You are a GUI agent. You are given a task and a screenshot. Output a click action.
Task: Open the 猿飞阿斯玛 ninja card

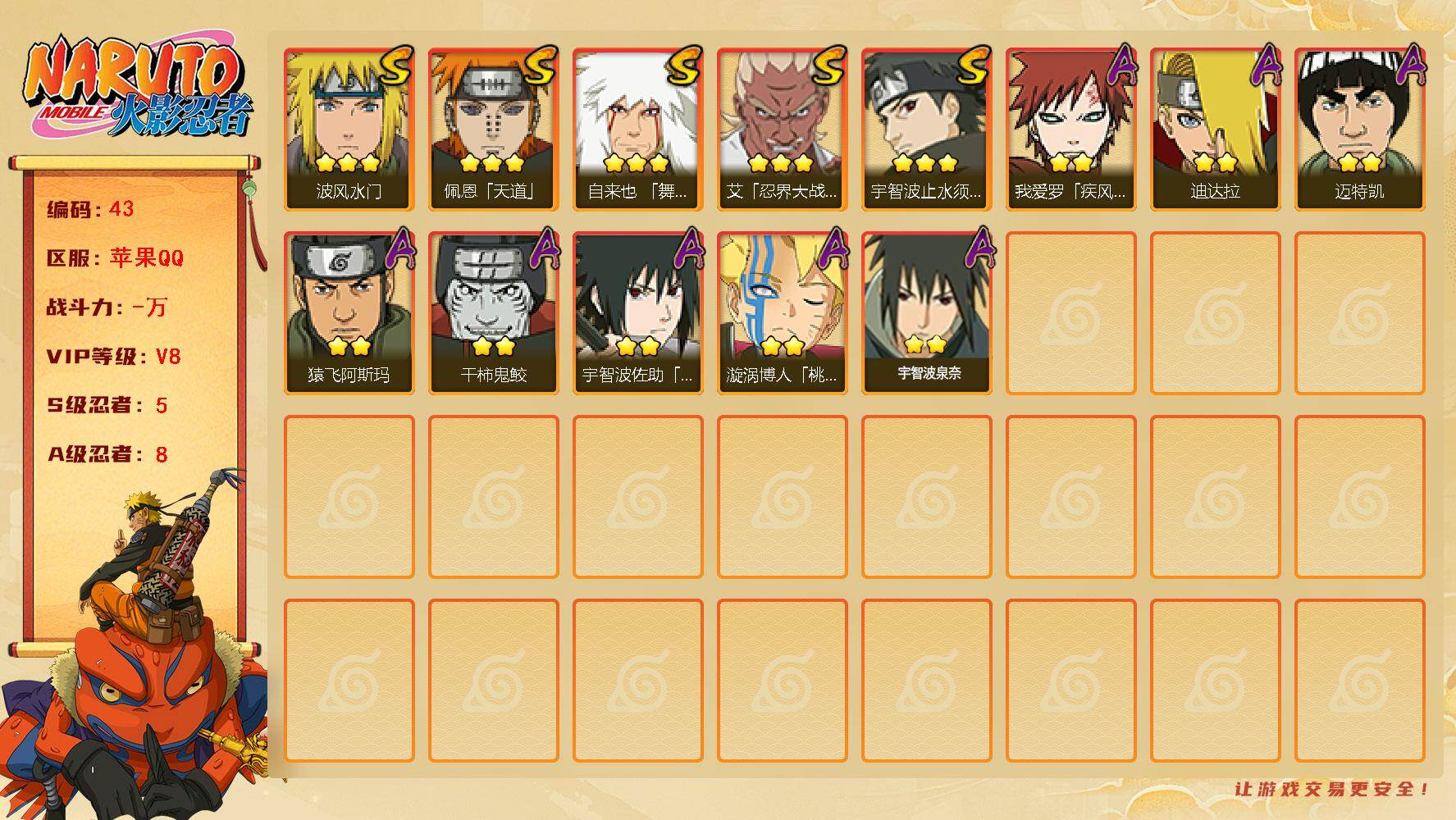(x=349, y=313)
